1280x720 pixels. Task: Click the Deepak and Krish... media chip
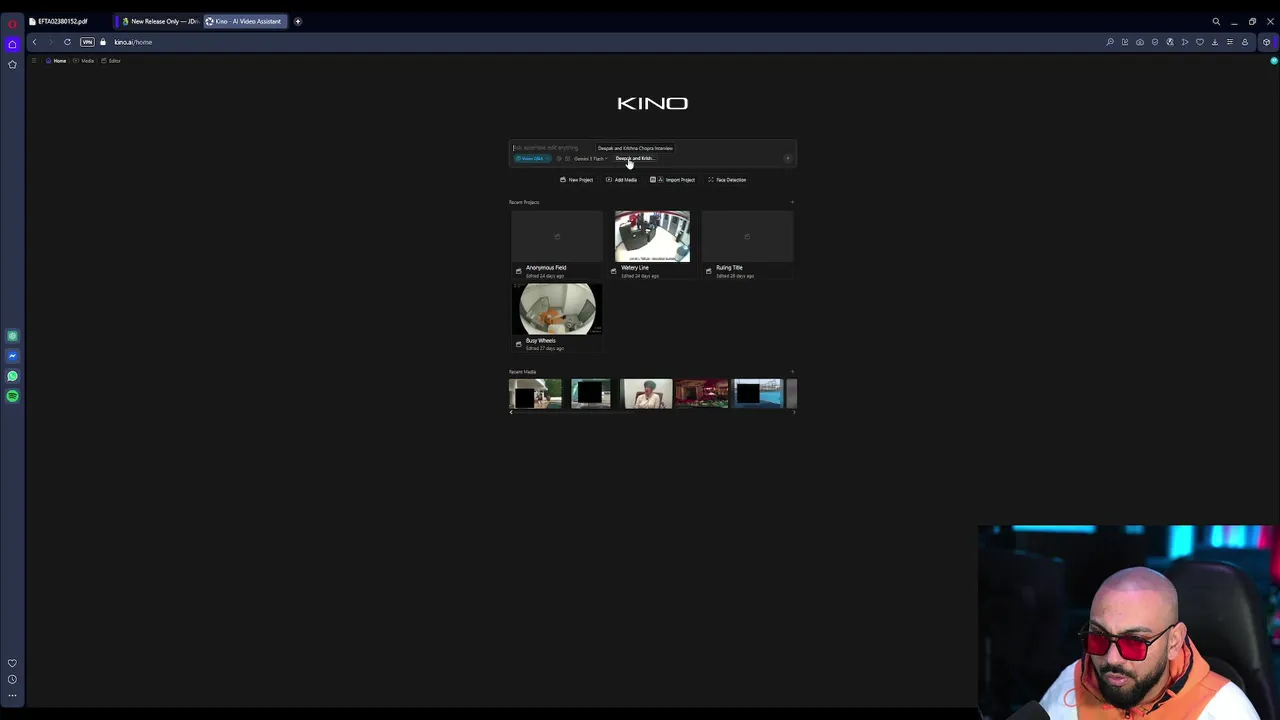coord(634,159)
